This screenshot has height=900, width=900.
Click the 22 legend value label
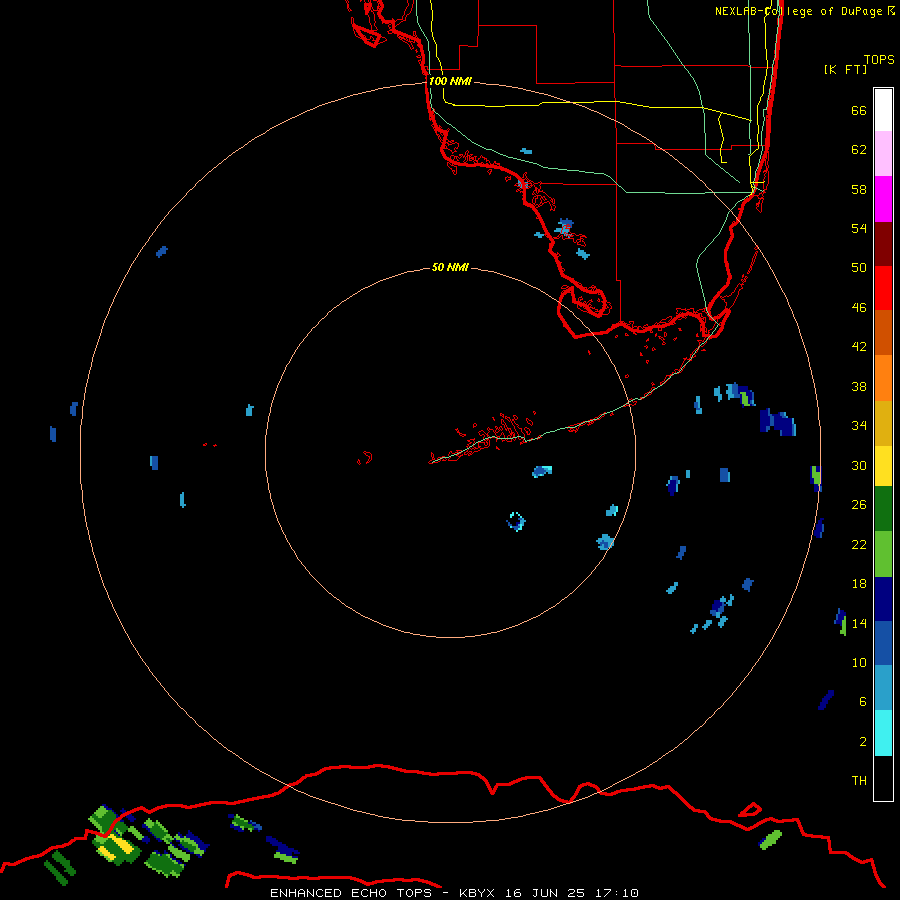click(x=859, y=544)
